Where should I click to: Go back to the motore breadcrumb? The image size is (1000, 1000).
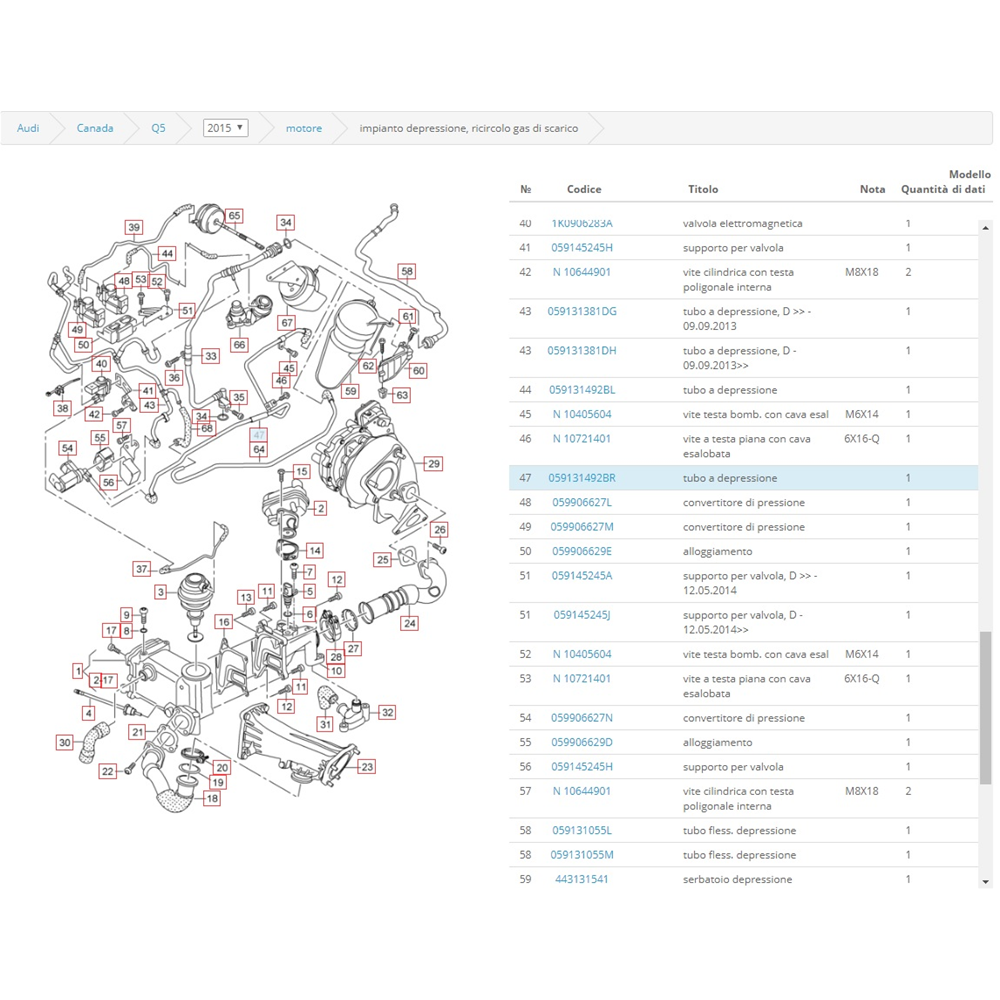(x=304, y=128)
